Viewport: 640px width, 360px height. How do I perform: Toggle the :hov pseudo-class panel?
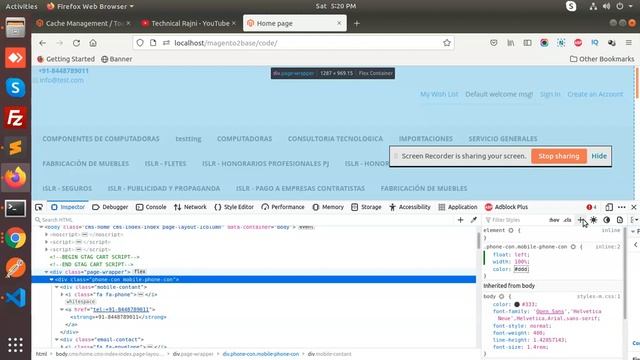tap(554, 220)
